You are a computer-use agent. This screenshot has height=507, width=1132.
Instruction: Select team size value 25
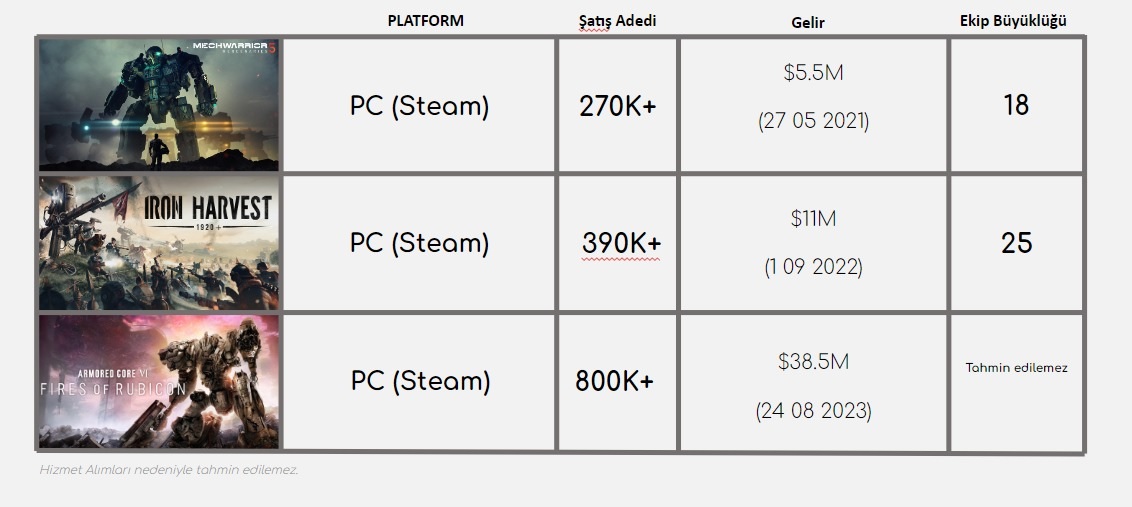1016,243
